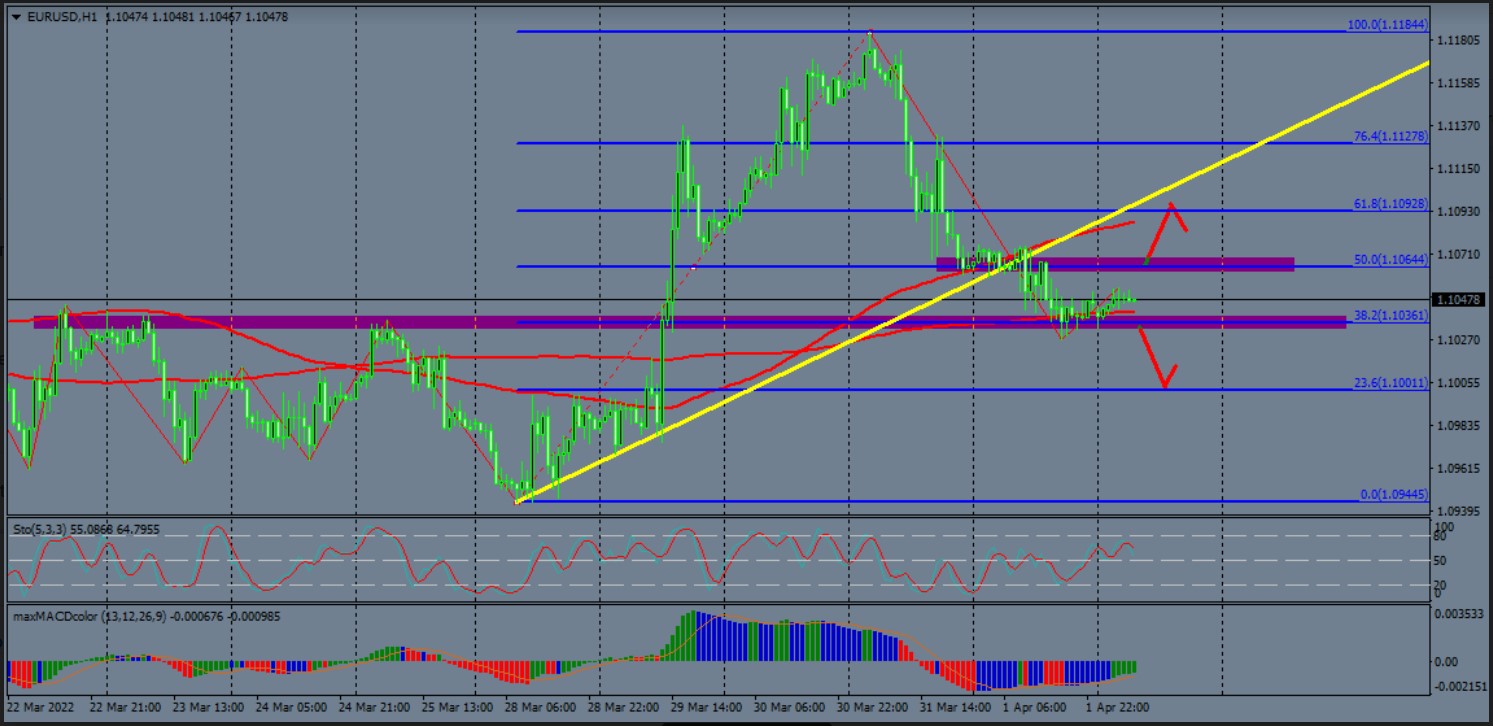Click the OHLC values 1.10474 1.10481 1.10467 1.10478
Viewport: 1493px width, 726px height.
196,16
